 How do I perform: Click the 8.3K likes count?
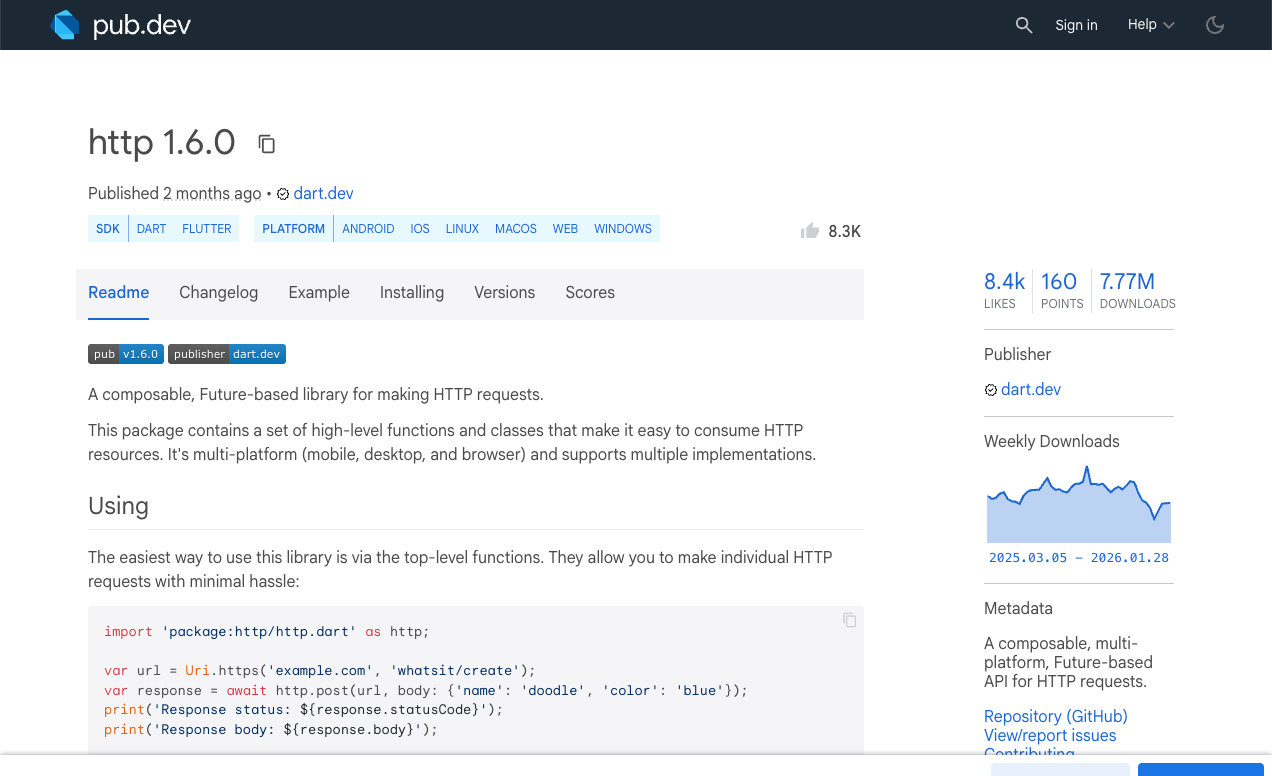[845, 232]
